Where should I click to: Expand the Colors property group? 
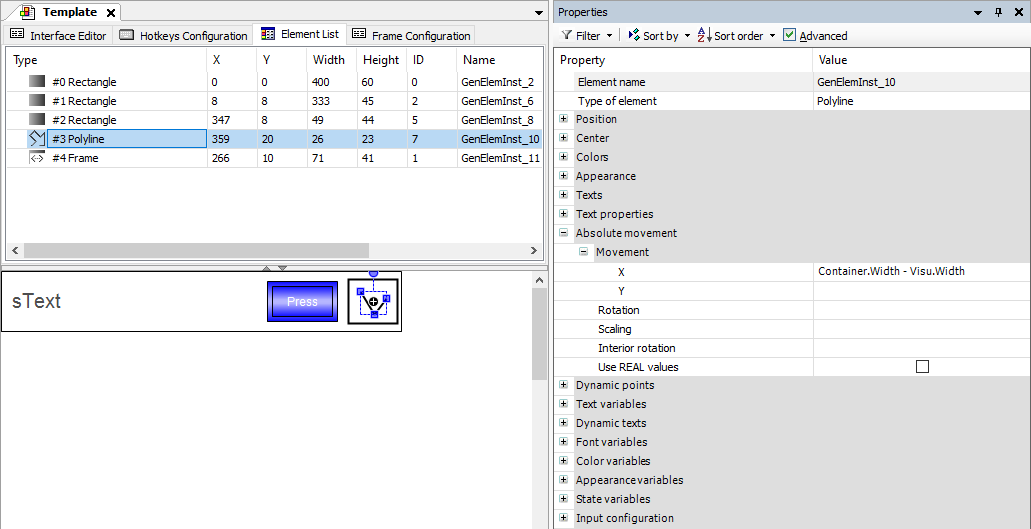(564, 157)
